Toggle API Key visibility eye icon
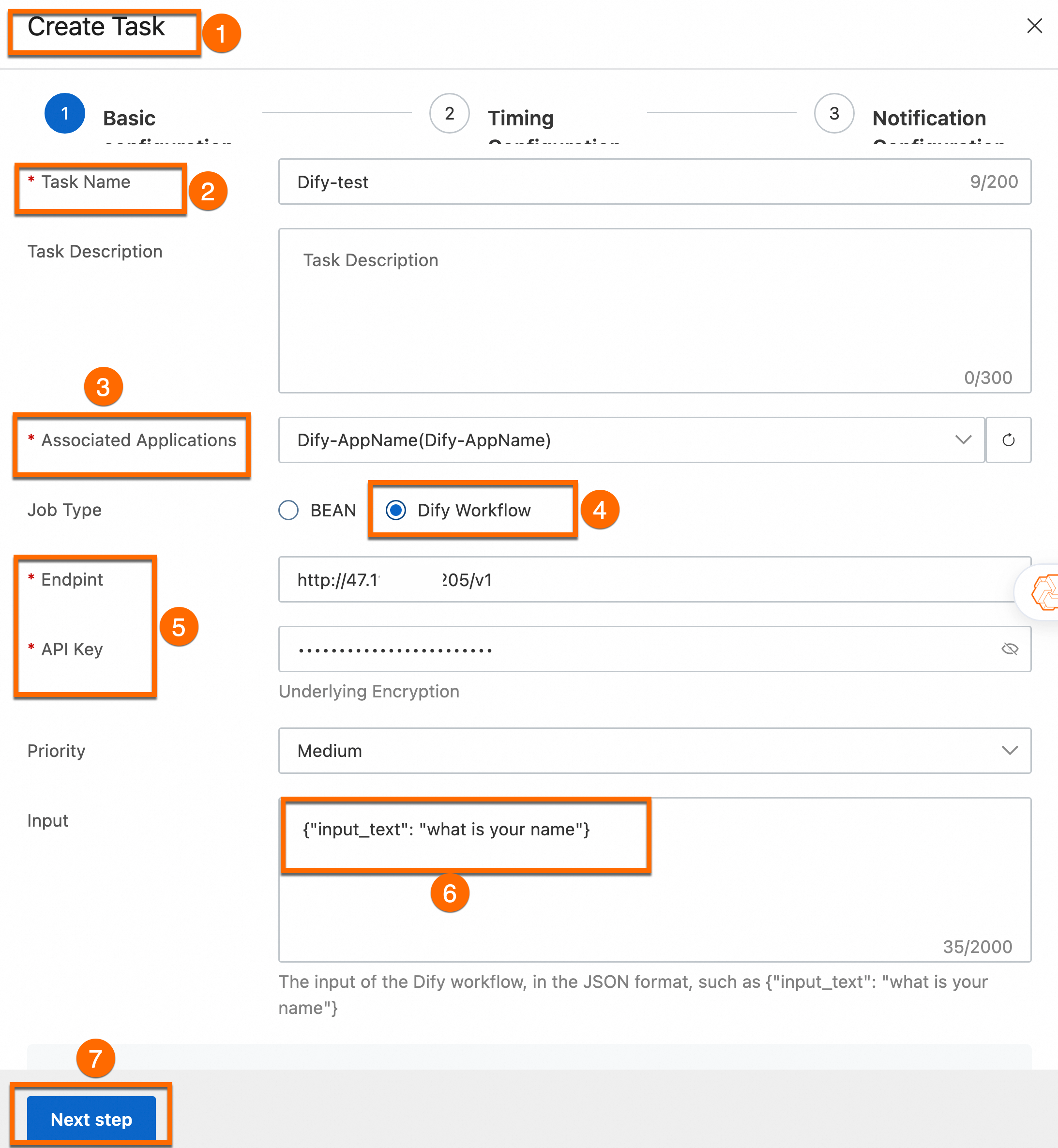The height and width of the screenshot is (1148, 1058). [1009, 649]
